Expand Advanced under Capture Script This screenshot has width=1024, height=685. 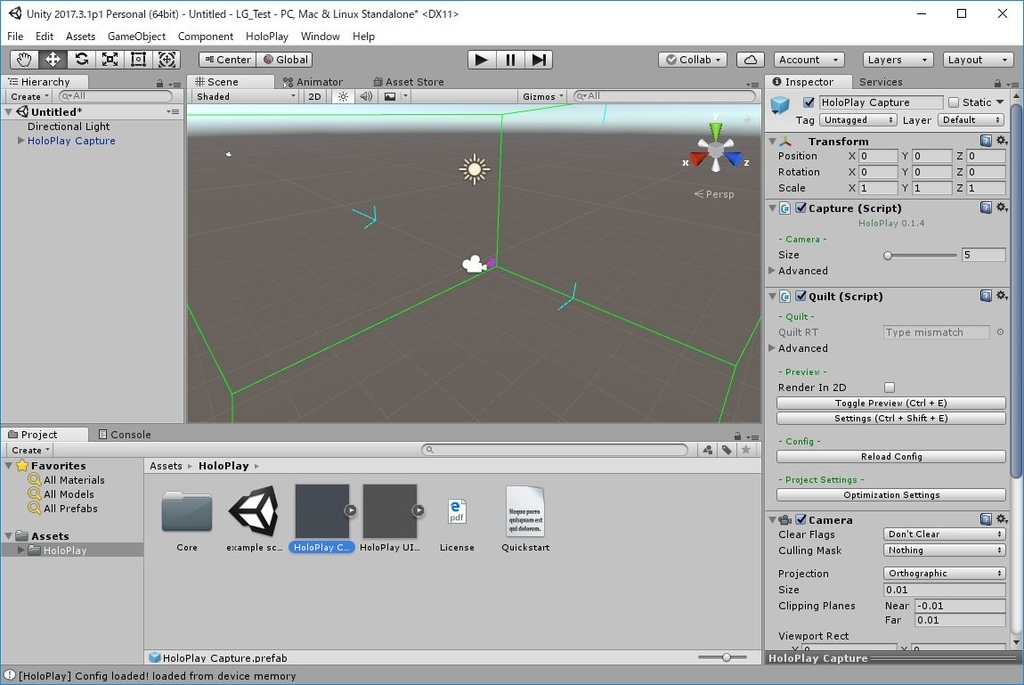pos(772,270)
